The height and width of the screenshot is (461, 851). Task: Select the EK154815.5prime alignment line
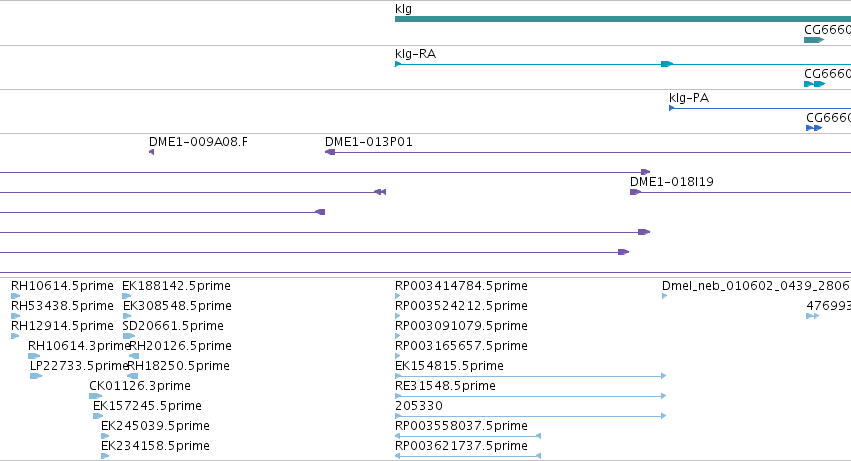[531, 376]
